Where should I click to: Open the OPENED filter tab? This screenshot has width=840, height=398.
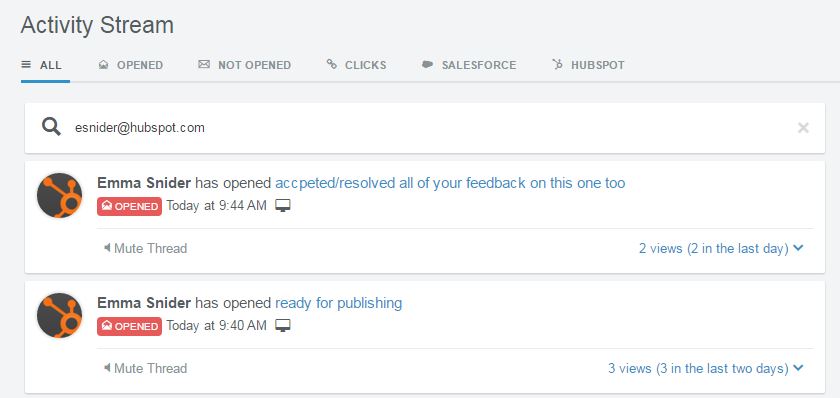pos(131,65)
